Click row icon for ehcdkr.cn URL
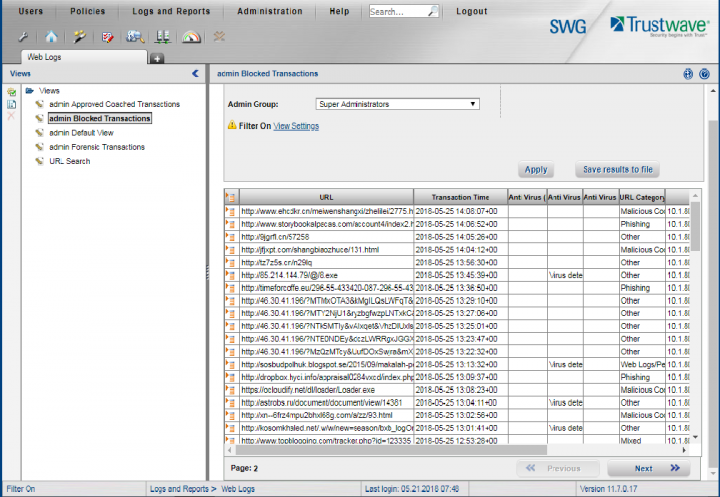The width and height of the screenshot is (720, 497). (x=231, y=211)
